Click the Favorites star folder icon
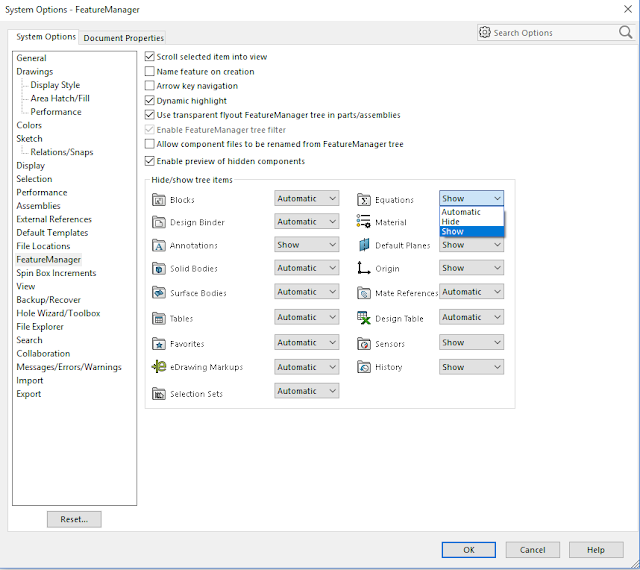Viewport: 640px width, 570px height. click(159, 344)
